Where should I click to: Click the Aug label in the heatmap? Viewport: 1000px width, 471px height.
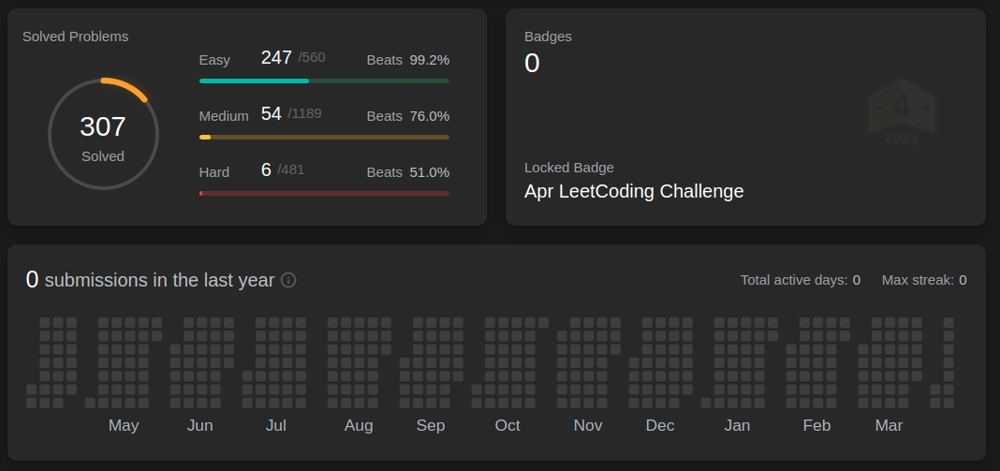tap(358, 426)
